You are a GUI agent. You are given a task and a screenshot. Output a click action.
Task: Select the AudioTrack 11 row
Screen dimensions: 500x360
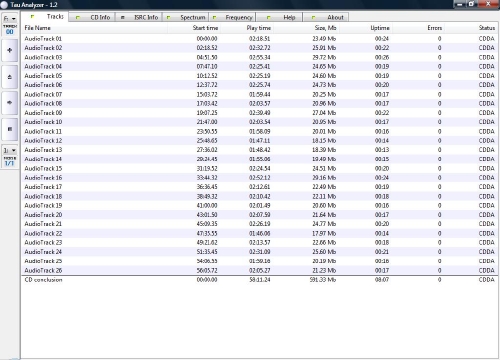(x=260, y=131)
